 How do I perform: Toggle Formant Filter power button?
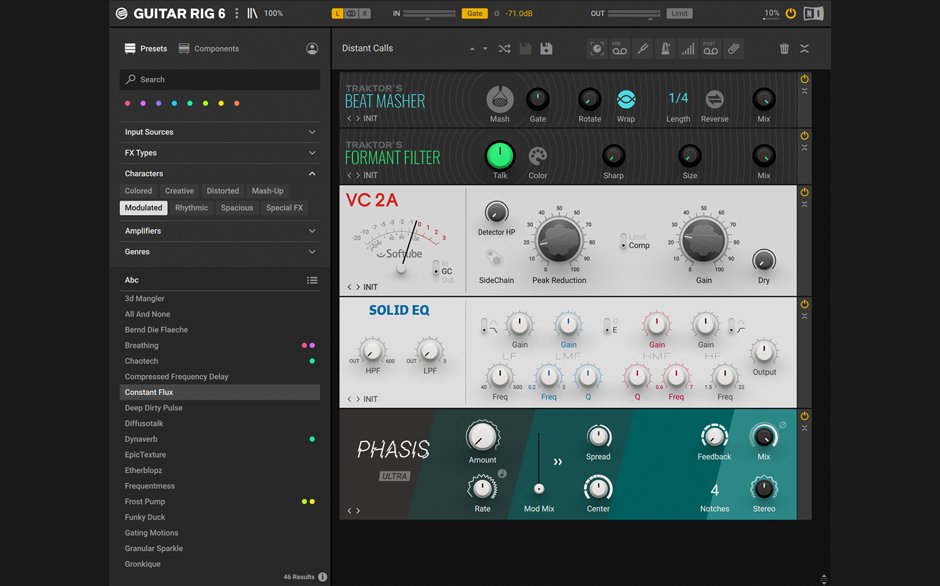[805, 136]
